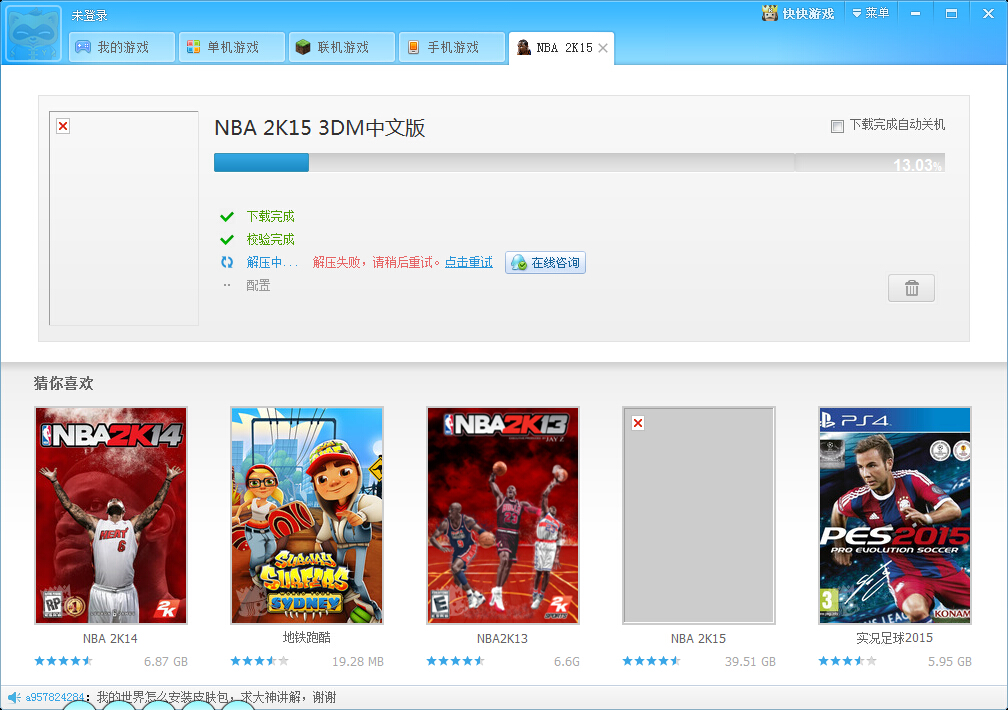The image size is (1008, 710).
Task: Click the NBA 2K15 3DM中文版 title
Action: pos(320,128)
